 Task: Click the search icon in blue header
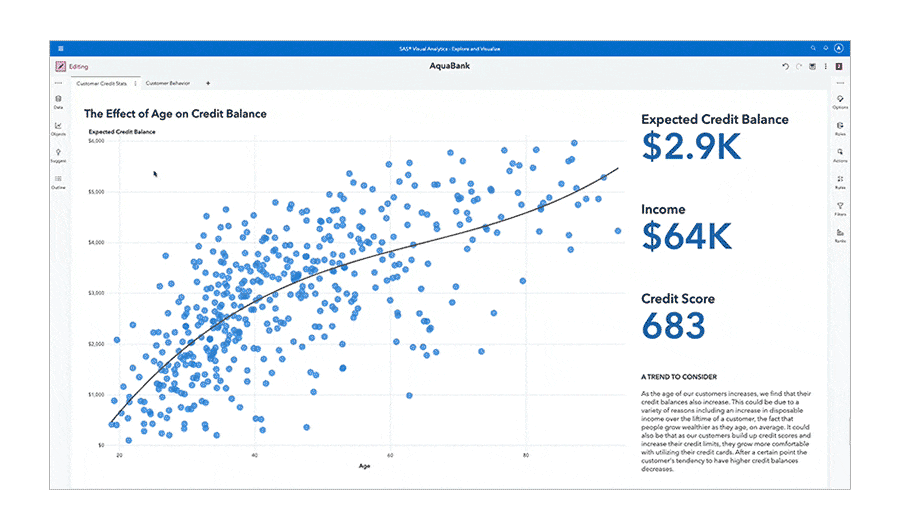[x=813, y=48]
